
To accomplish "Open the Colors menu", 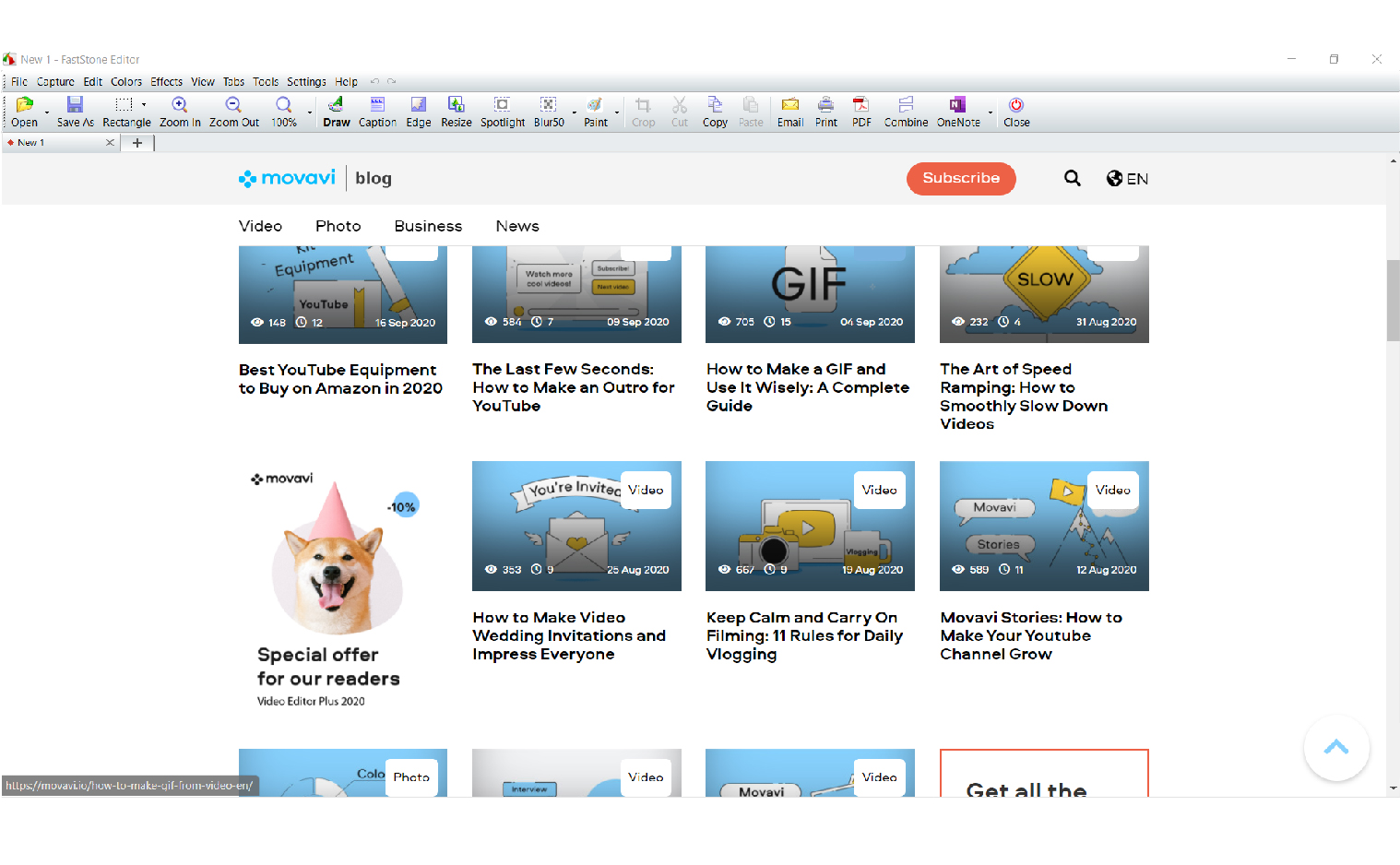I will pyautogui.click(x=126, y=82).
